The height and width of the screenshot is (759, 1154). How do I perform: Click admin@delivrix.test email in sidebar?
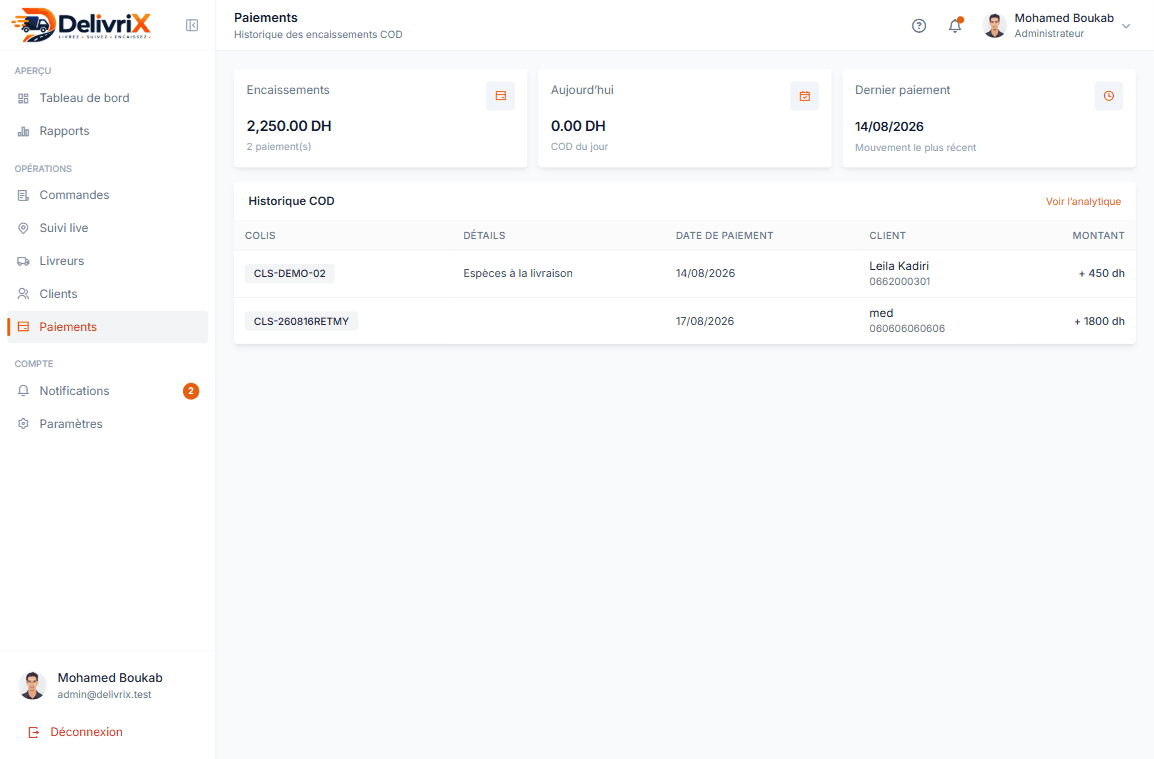105,694
